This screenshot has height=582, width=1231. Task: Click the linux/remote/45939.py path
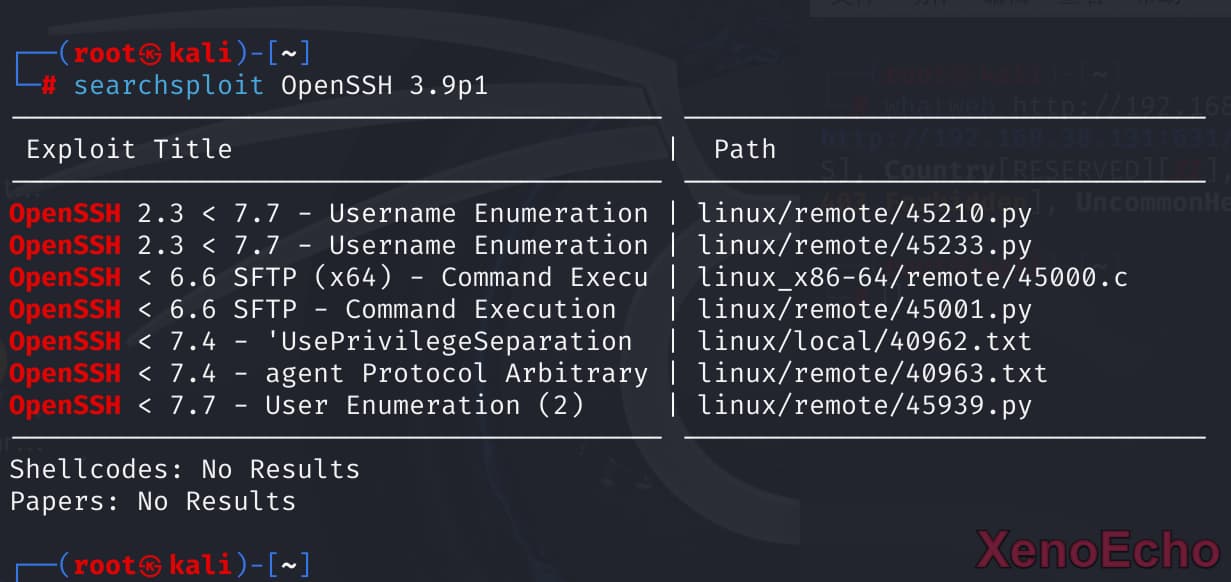pos(864,405)
